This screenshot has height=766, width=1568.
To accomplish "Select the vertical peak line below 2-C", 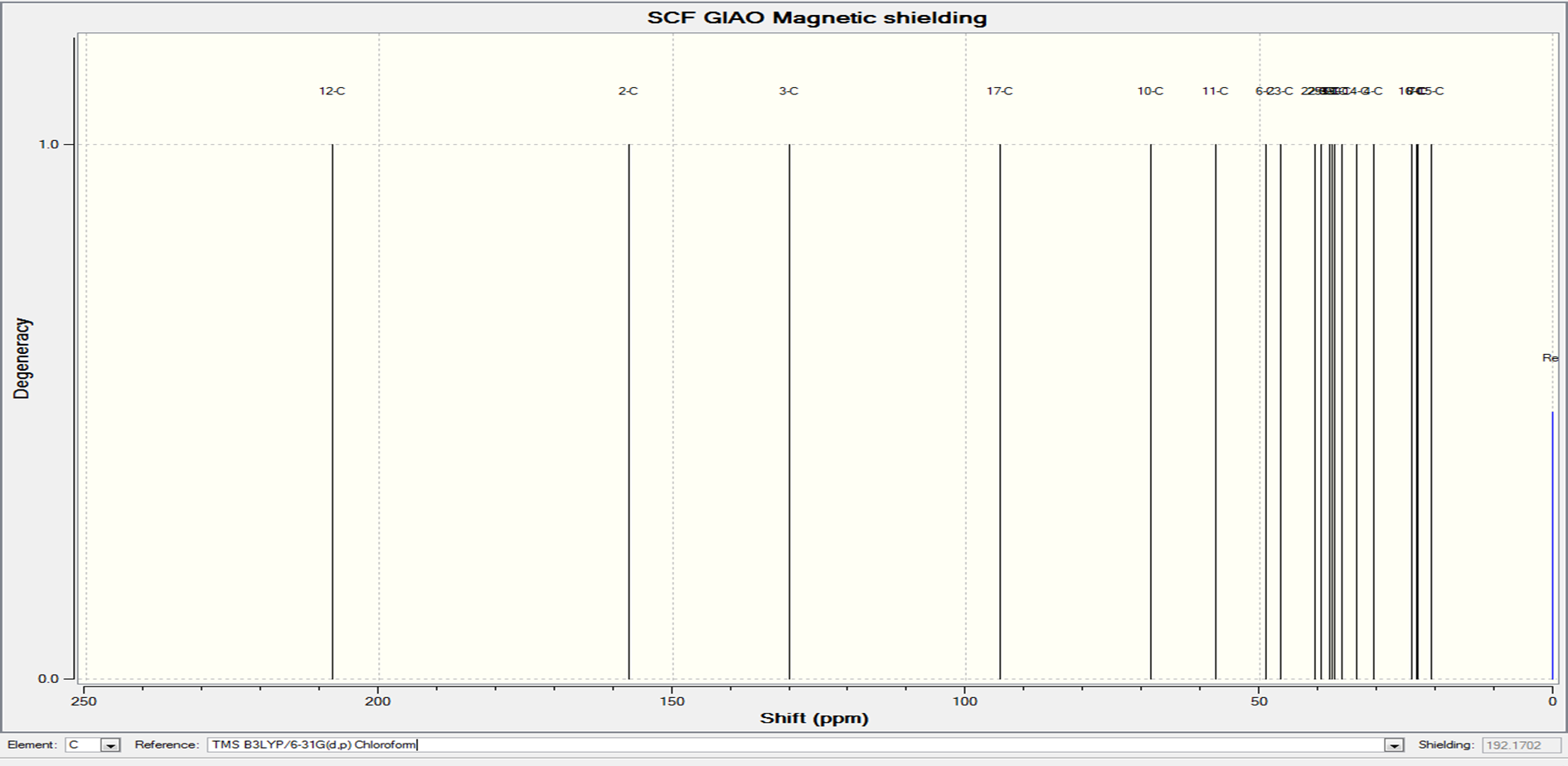I will (629, 411).
